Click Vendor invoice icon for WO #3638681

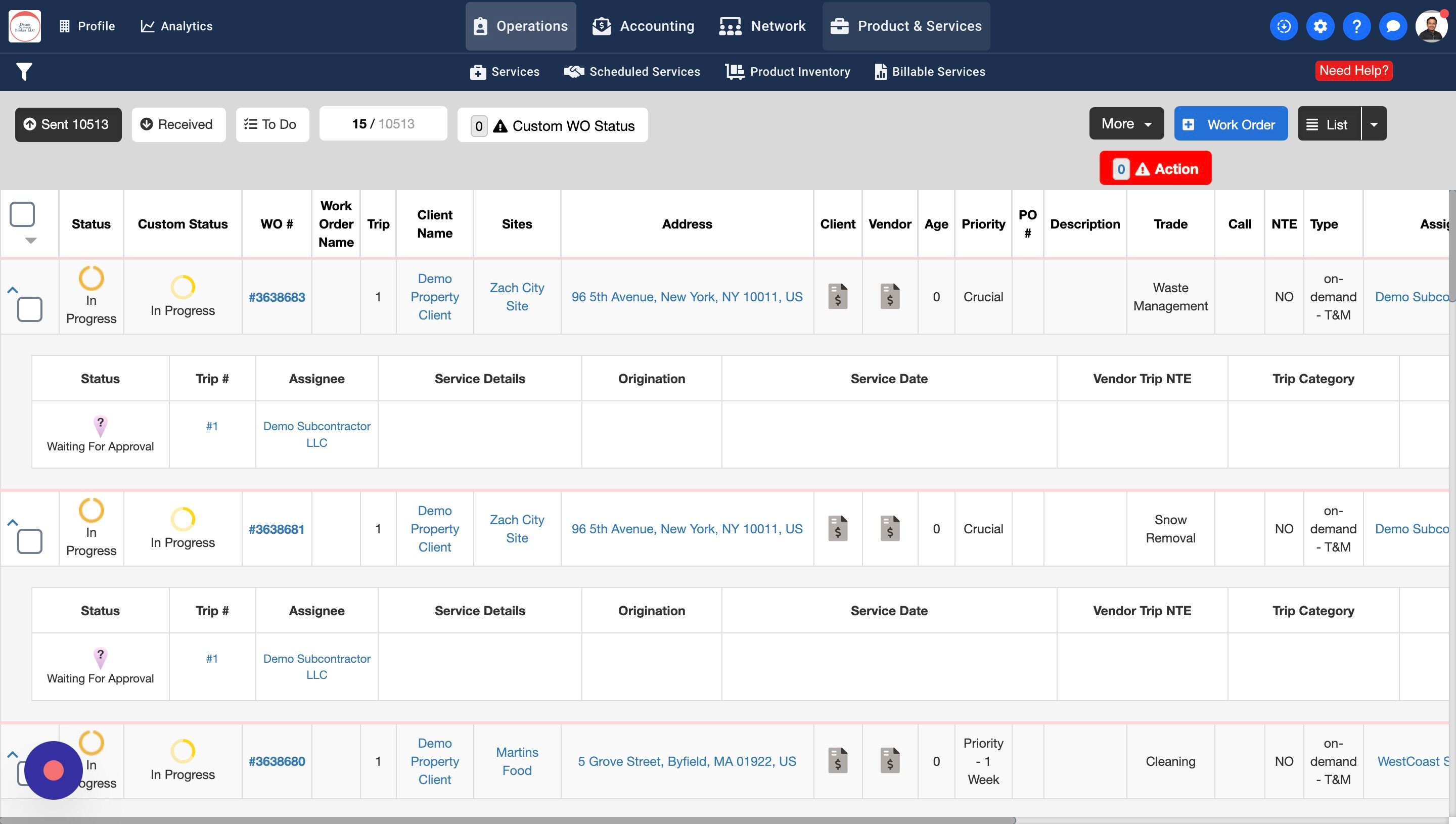890,529
